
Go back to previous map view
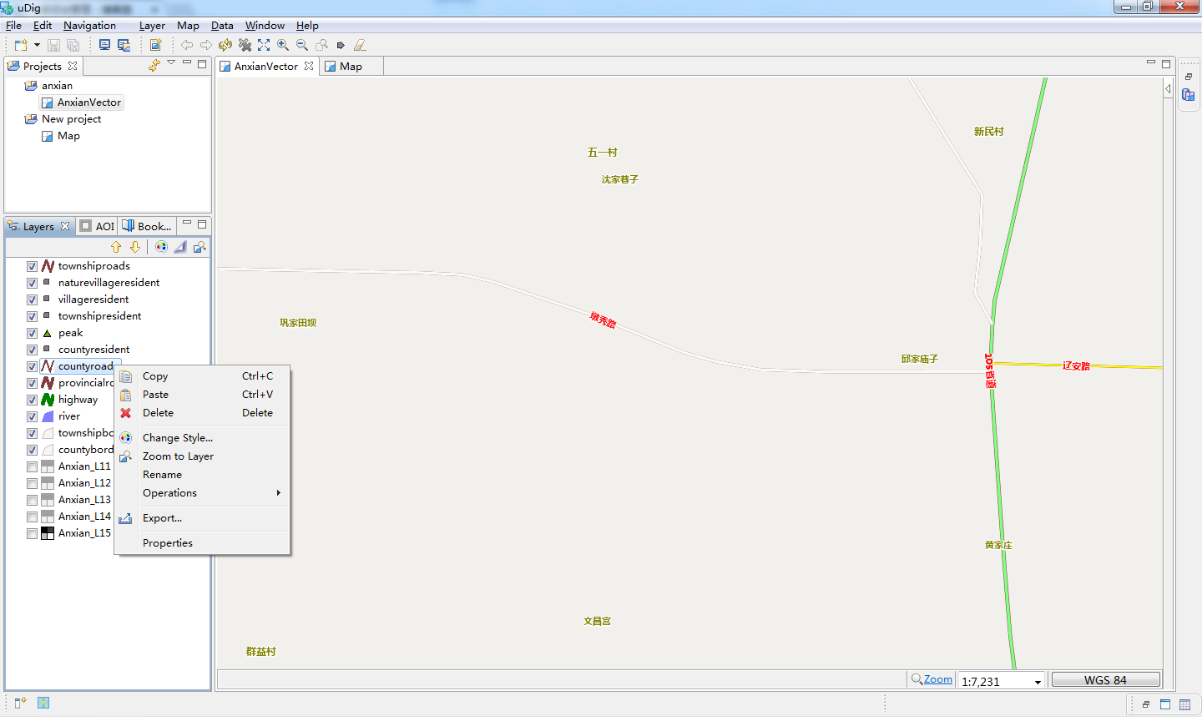coord(187,45)
